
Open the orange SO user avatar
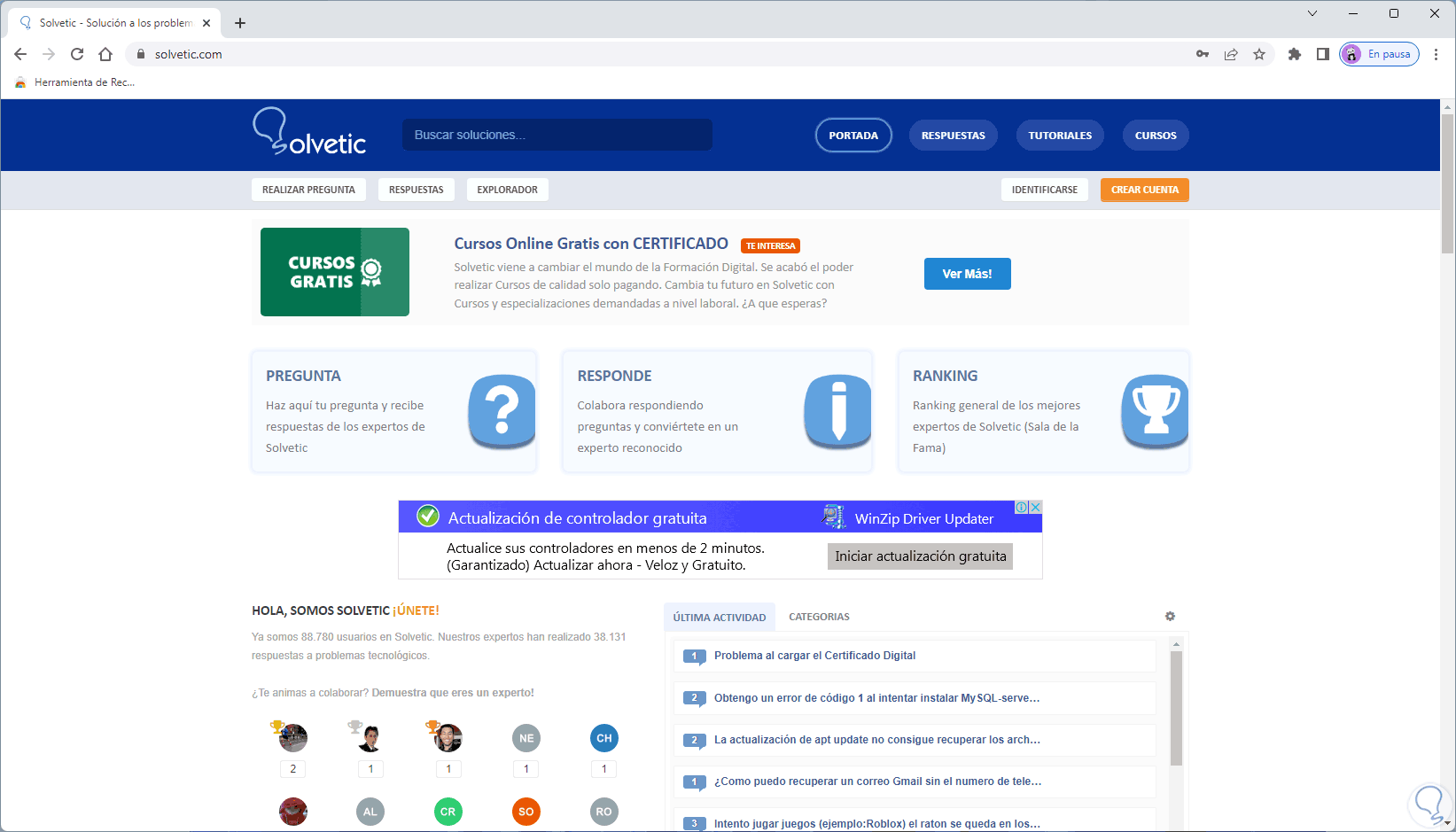[x=526, y=812]
